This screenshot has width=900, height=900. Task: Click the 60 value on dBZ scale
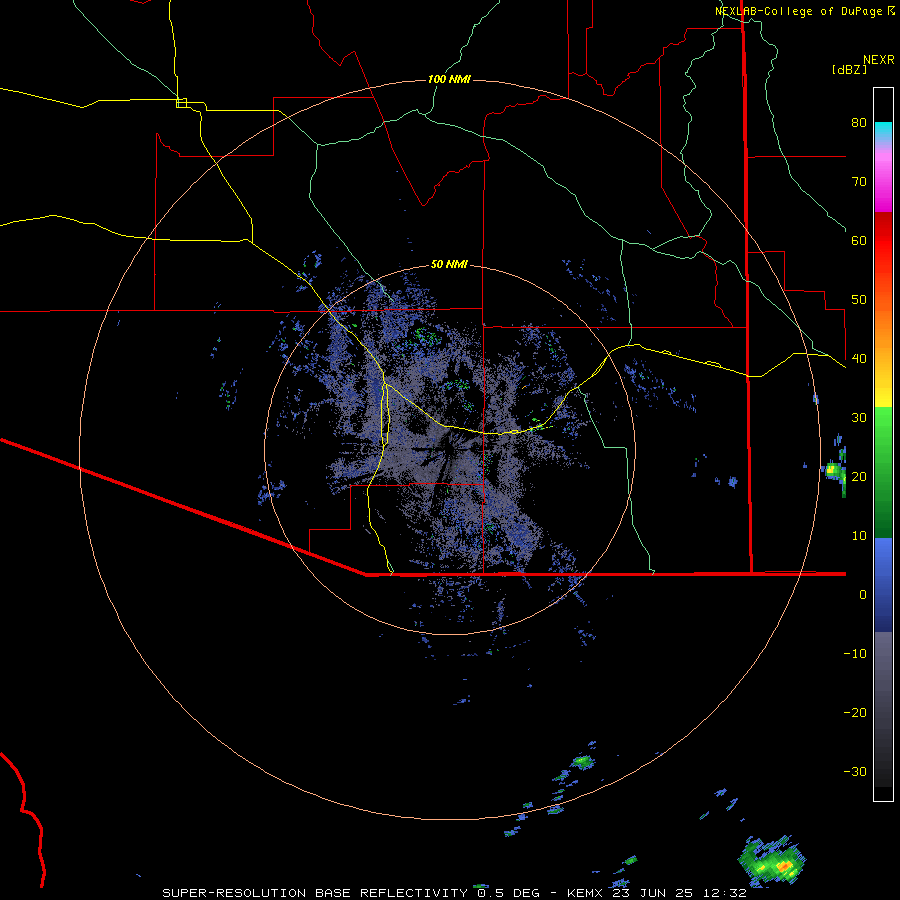(x=859, y=241)
